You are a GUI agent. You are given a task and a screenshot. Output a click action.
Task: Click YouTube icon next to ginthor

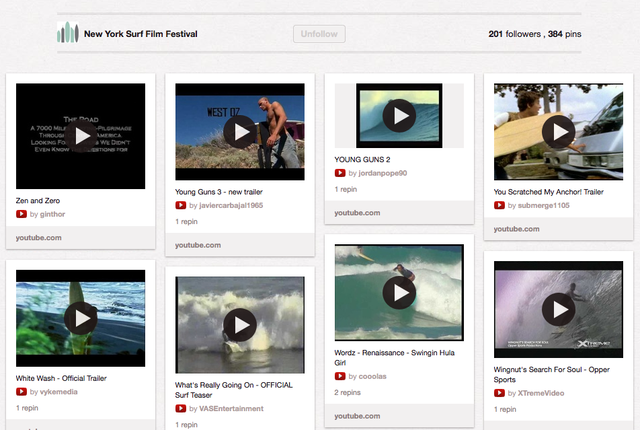point(21,214)
